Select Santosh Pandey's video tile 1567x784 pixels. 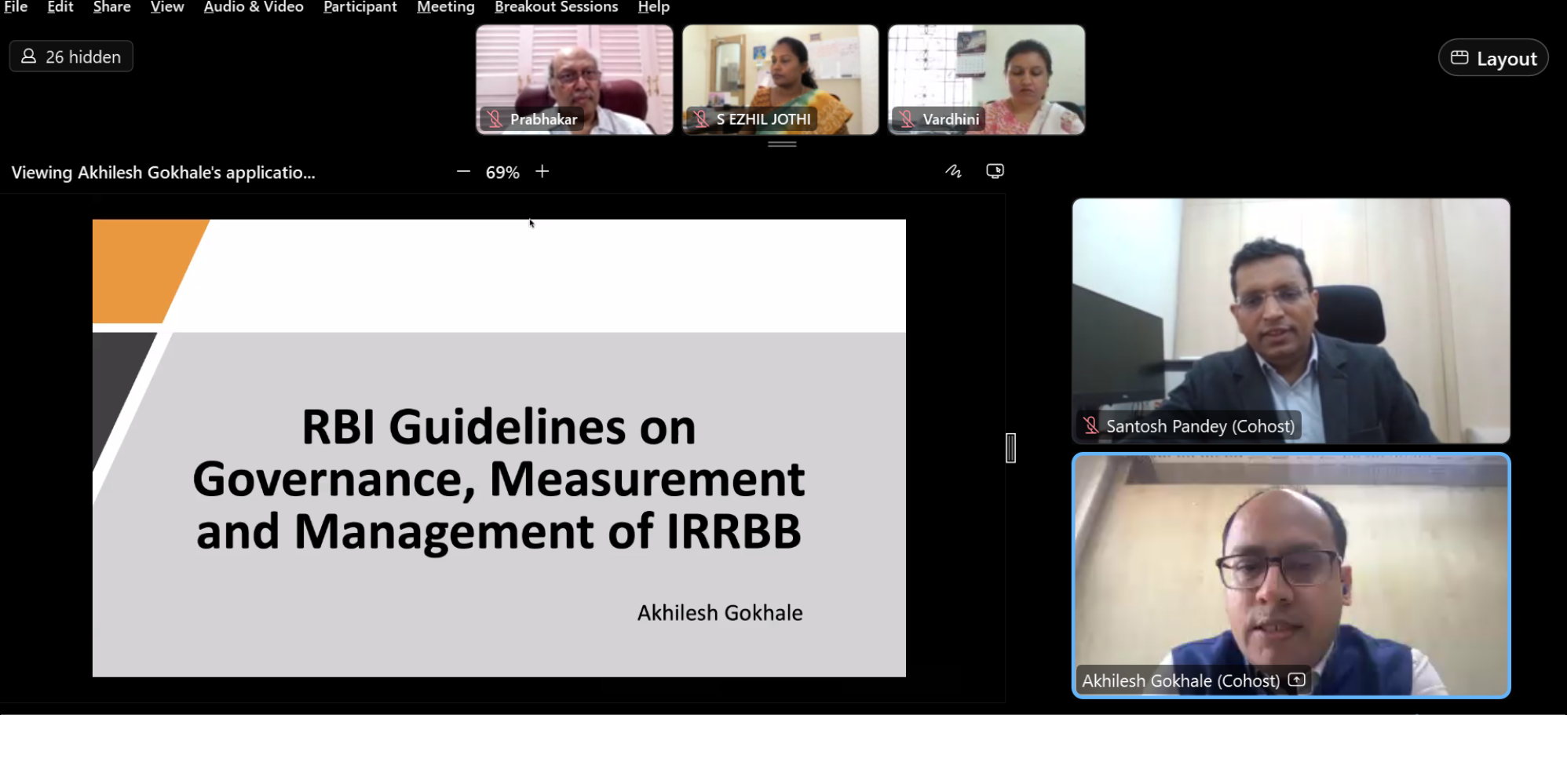(x=1291, y=314)
